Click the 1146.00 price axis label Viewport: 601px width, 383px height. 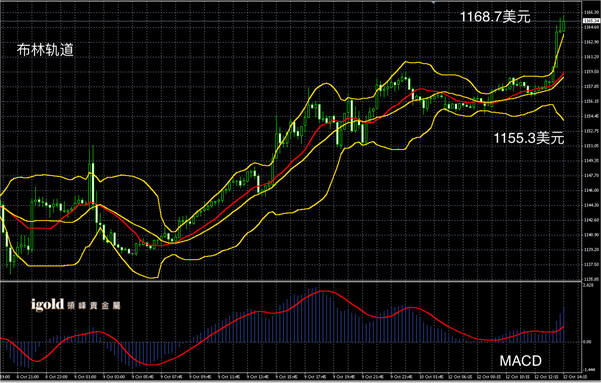(591, 191)
